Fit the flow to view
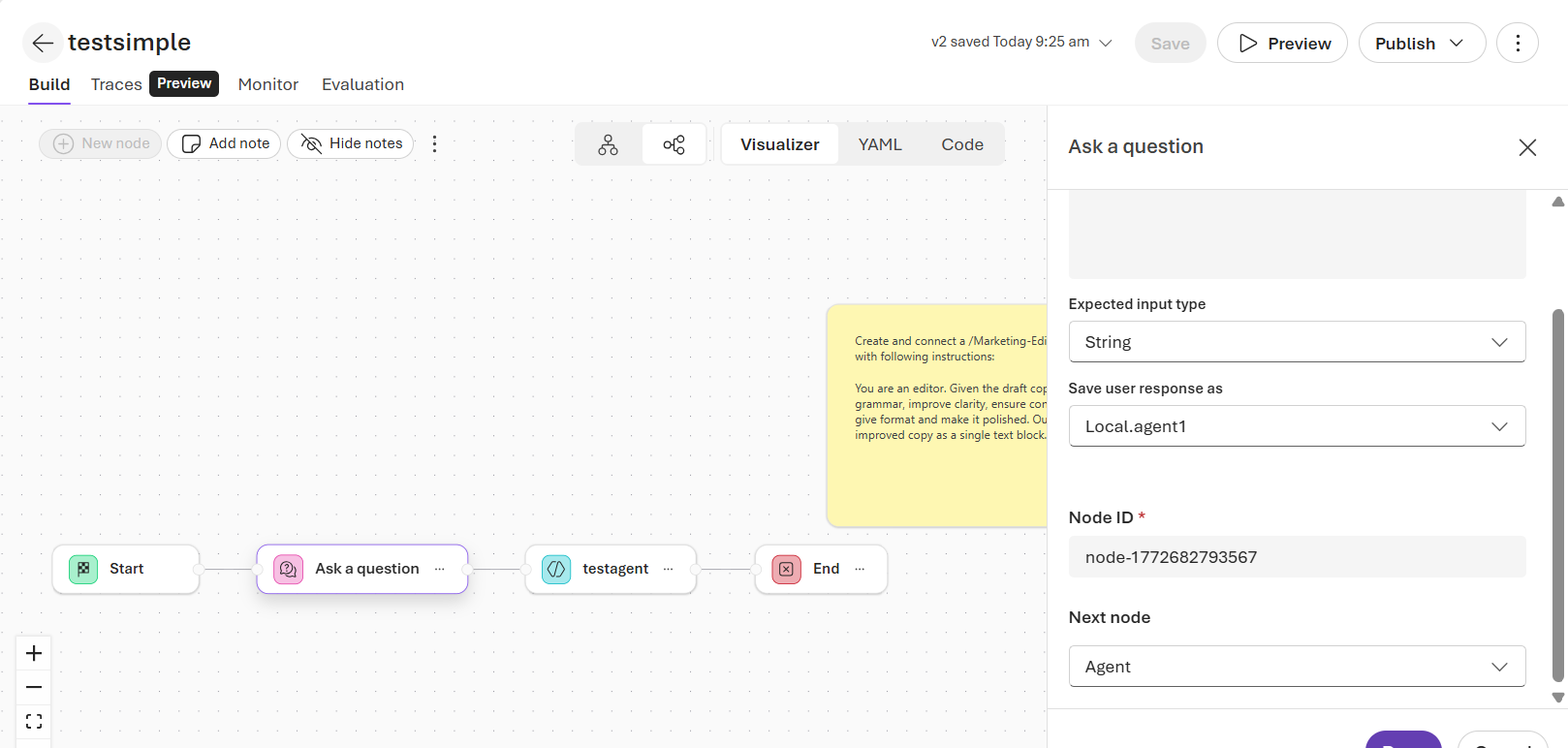The image size is (1568, 748). (34, 721)
